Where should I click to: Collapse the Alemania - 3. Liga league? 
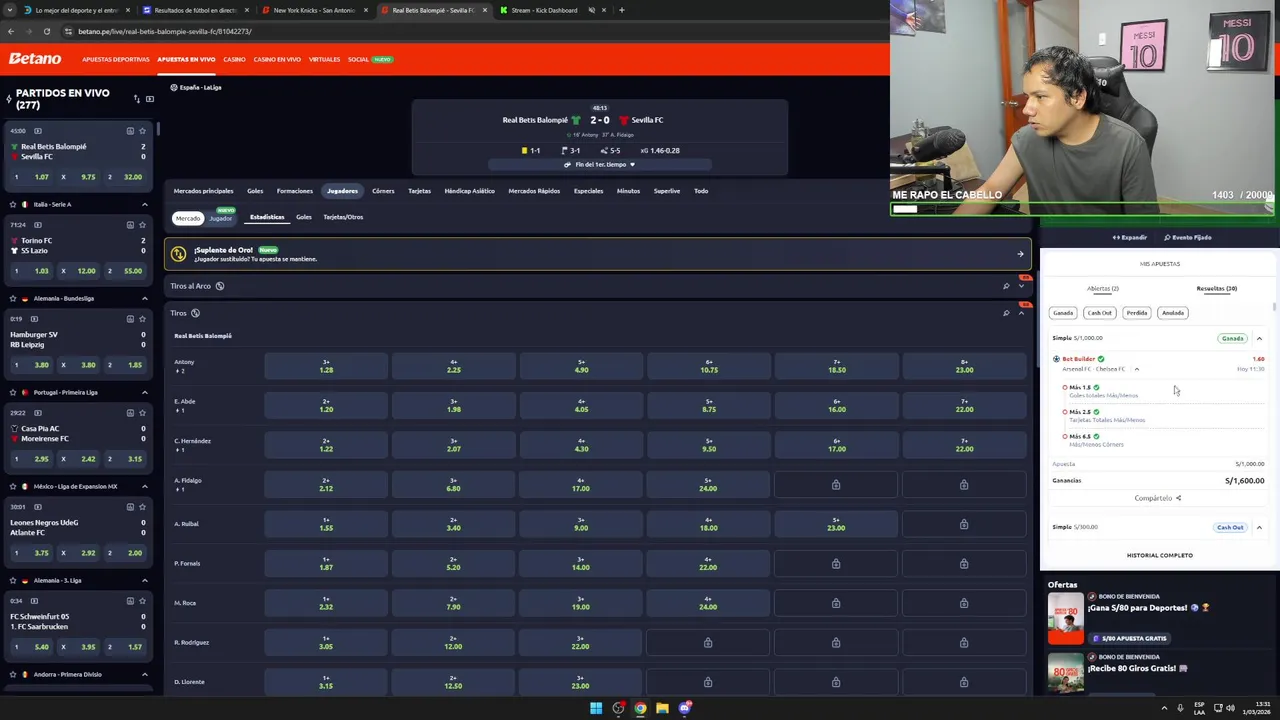(x=144, y=580)
